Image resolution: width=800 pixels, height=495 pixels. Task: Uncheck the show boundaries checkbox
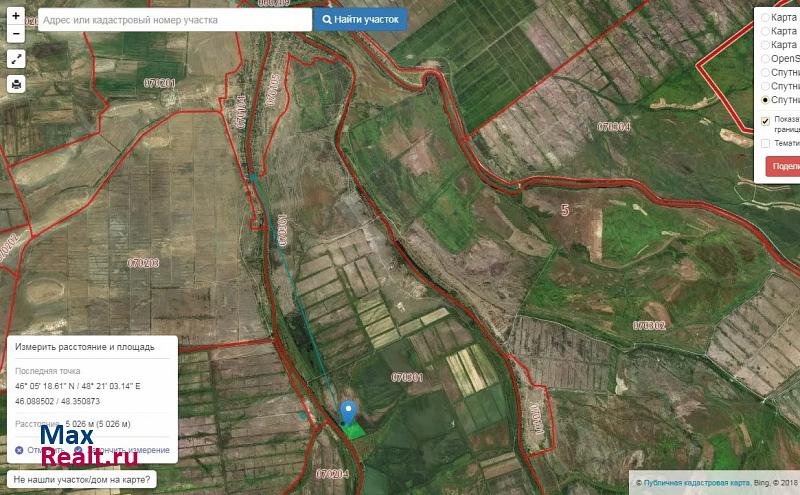pyautogui.click(x=766, y=121)
